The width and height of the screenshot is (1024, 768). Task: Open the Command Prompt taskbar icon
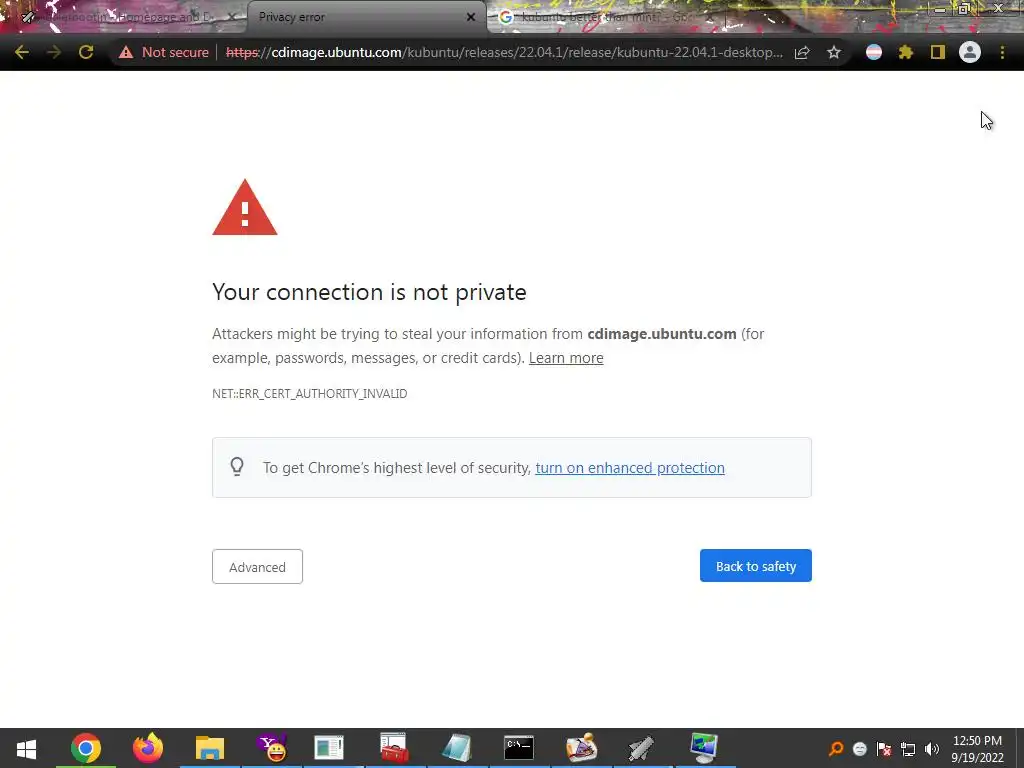pyautogui.click(x=519, y=748)
